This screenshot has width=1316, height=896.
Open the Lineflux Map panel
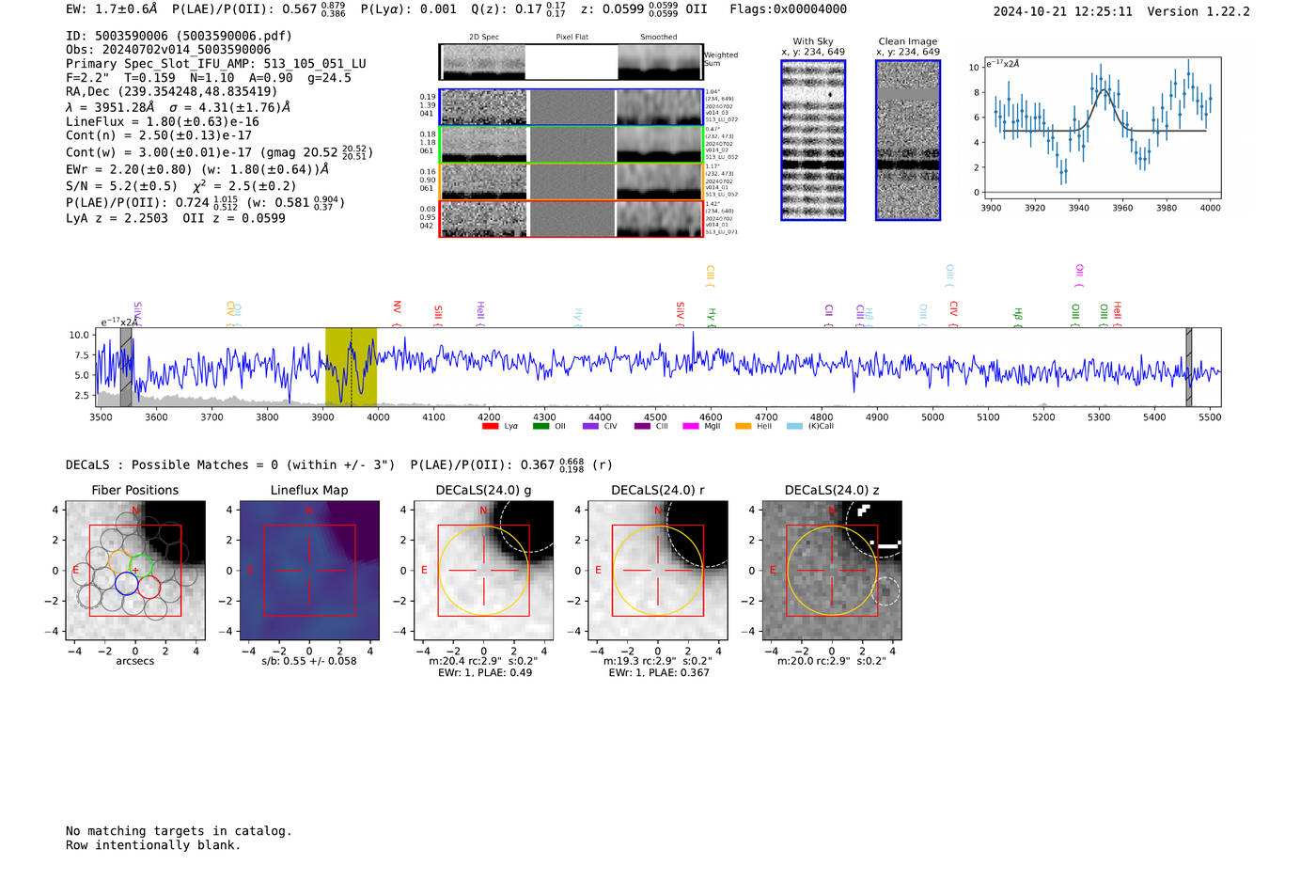click(309, 571)
